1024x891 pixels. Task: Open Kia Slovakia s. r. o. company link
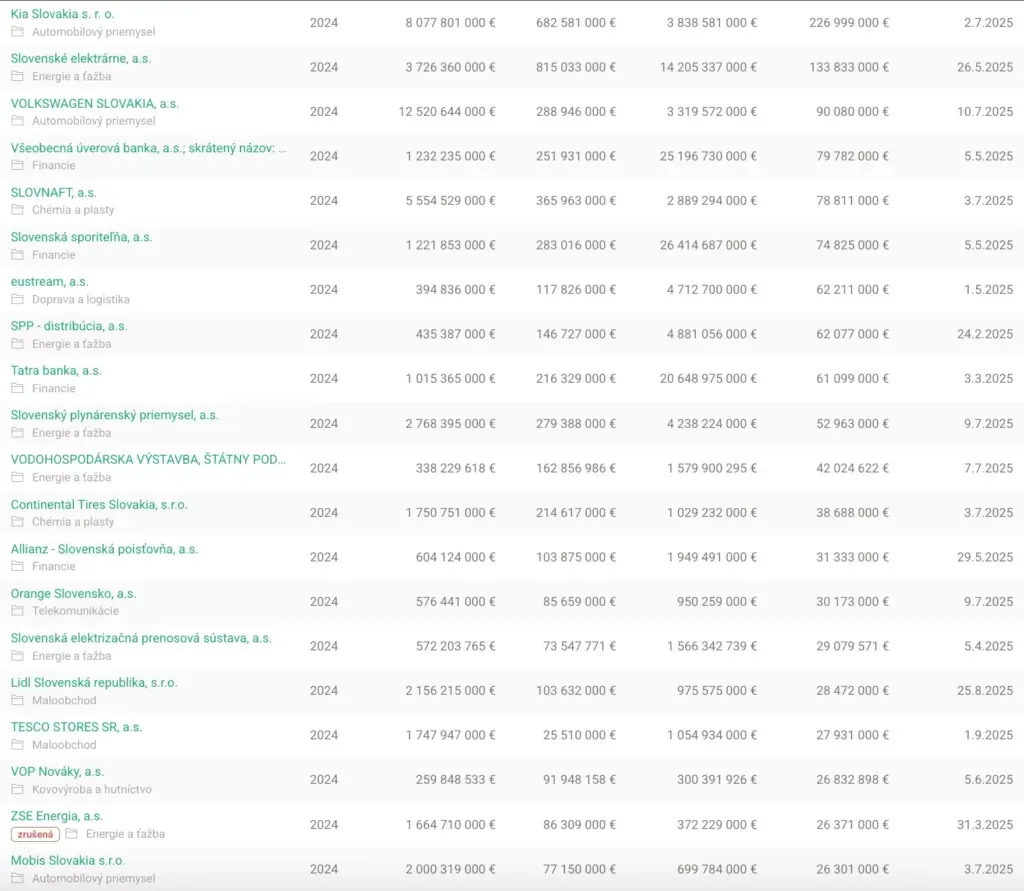62,14
